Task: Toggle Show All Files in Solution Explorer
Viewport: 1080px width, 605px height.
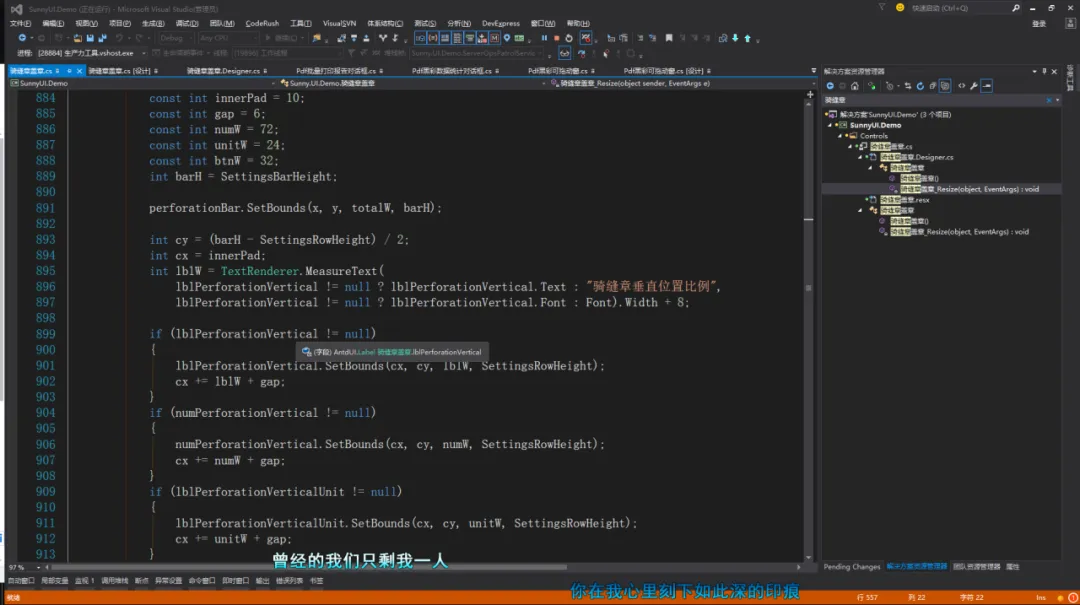Action: (945, 86)
